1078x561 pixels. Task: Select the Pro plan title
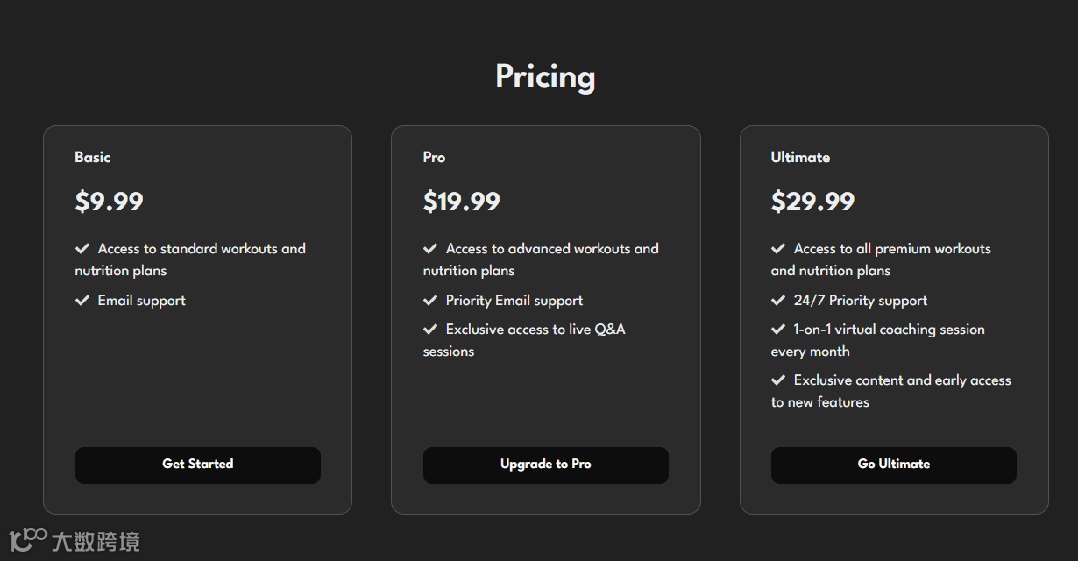tap(434, 157)
